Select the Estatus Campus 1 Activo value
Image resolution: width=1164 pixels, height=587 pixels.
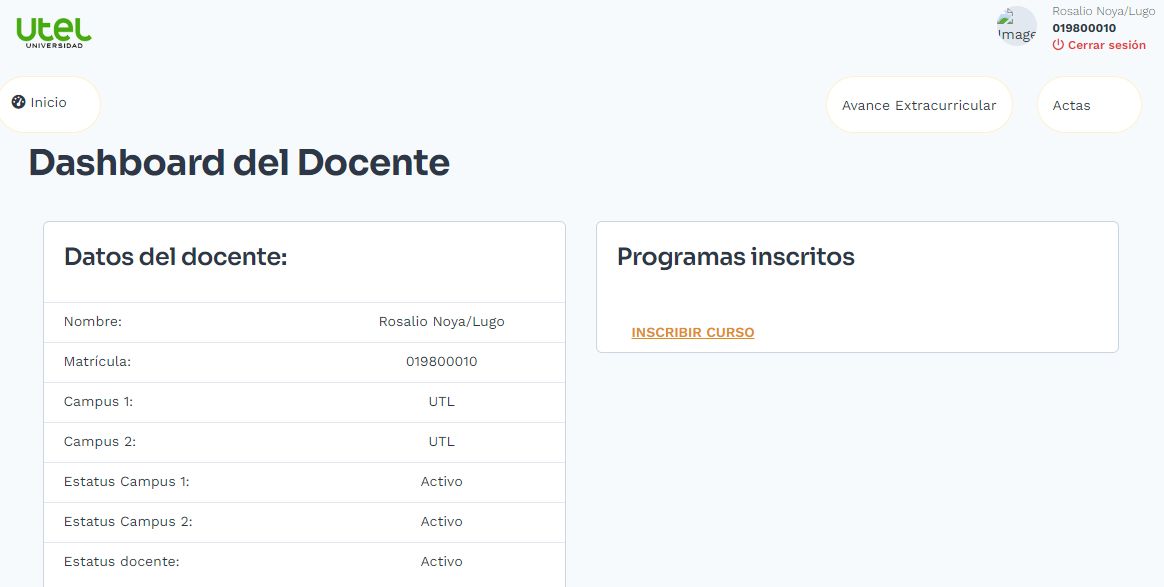[441, 481]
